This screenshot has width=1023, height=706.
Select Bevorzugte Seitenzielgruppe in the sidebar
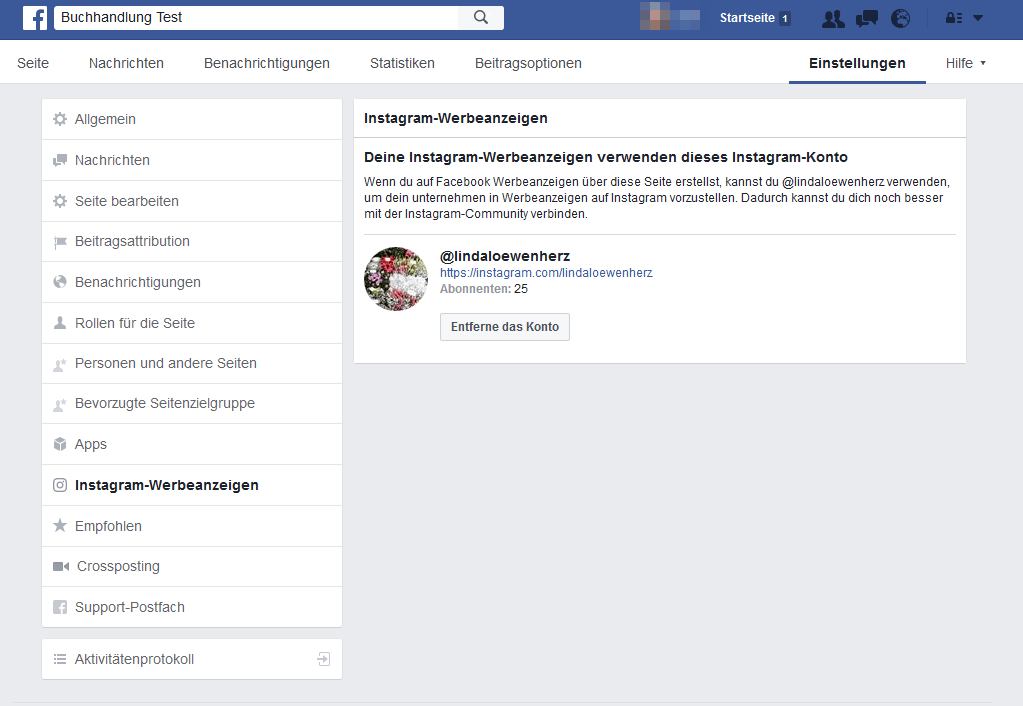[x=165, y=403]
